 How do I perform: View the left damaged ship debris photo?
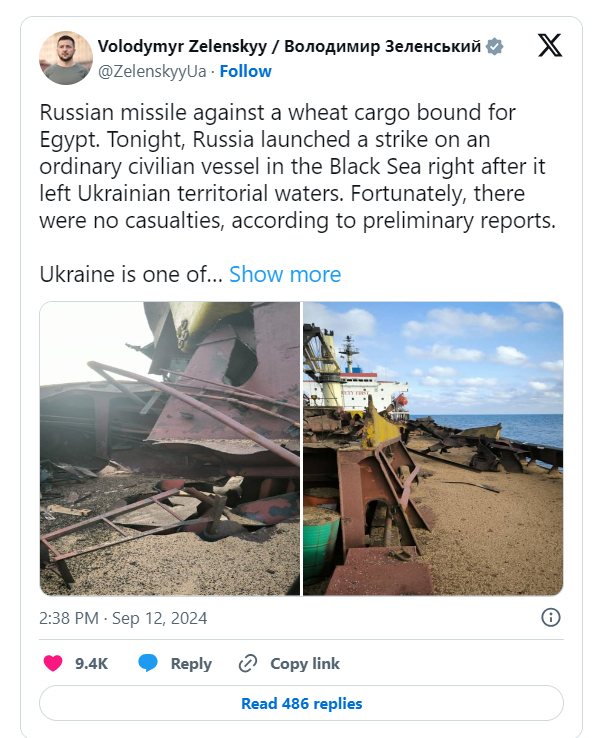(169, 449)
